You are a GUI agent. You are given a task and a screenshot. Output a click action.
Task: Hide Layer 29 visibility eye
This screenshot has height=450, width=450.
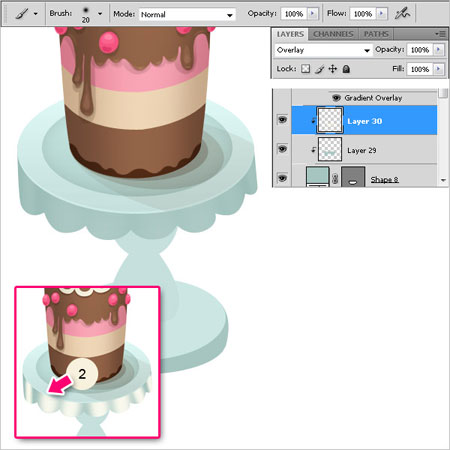point(282,149)
